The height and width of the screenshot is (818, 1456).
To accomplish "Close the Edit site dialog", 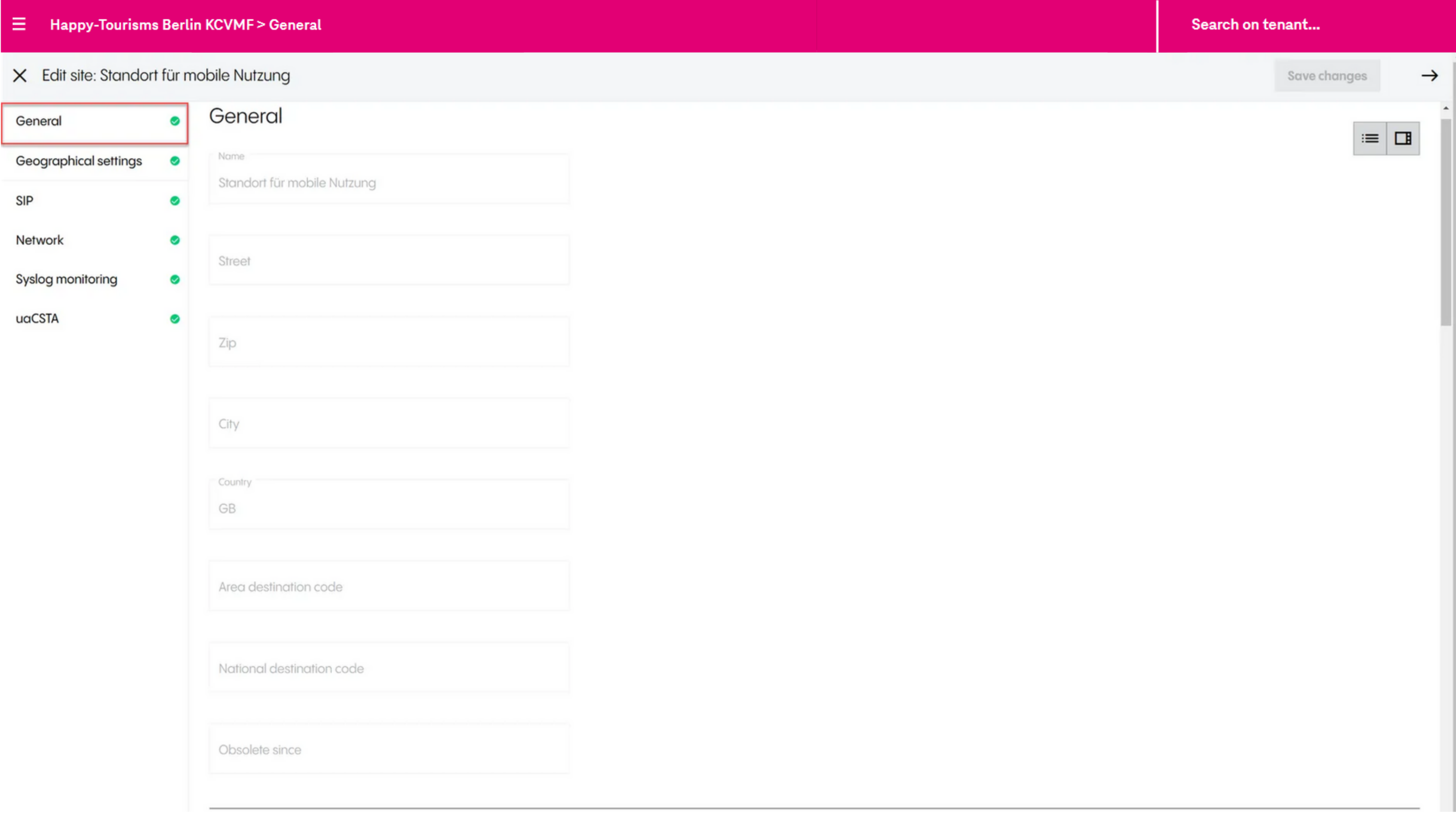I will click(20, 76).
